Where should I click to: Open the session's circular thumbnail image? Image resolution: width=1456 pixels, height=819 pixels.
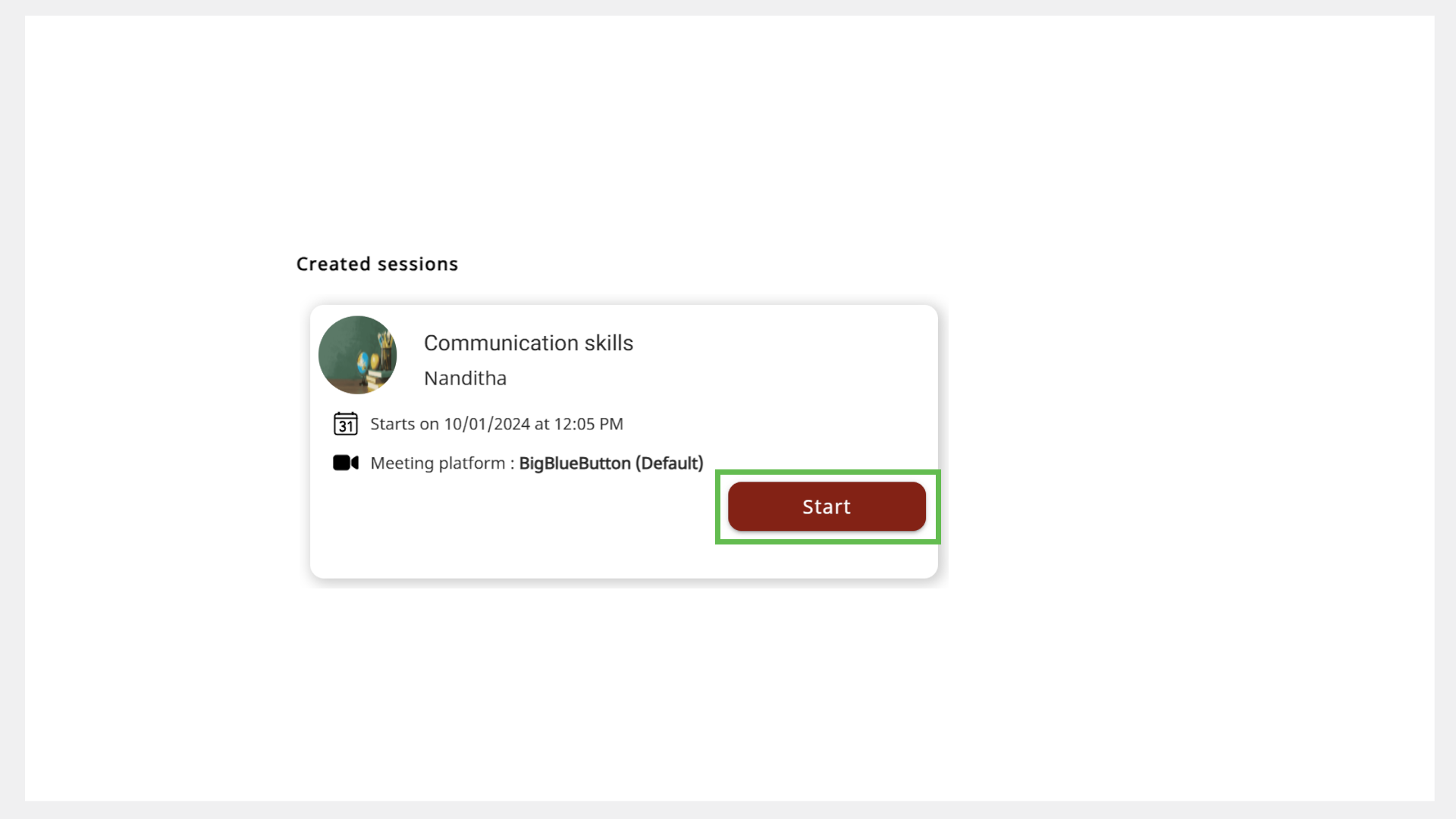(x=357, y=355)
